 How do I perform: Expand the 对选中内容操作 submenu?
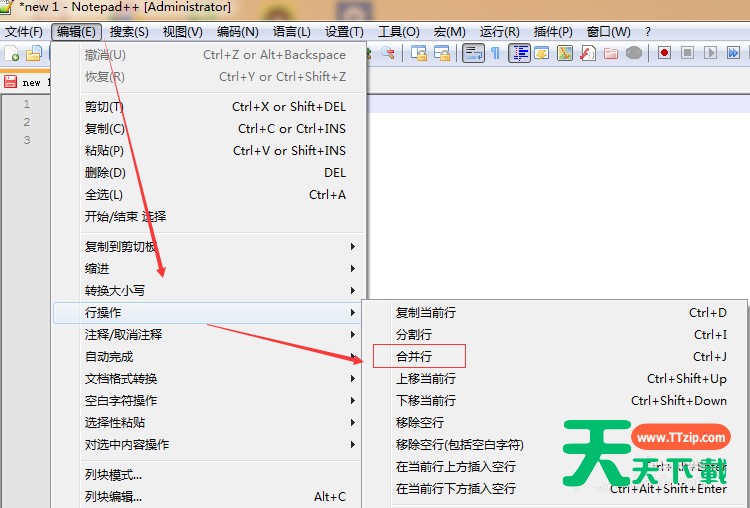pos(209,445)
